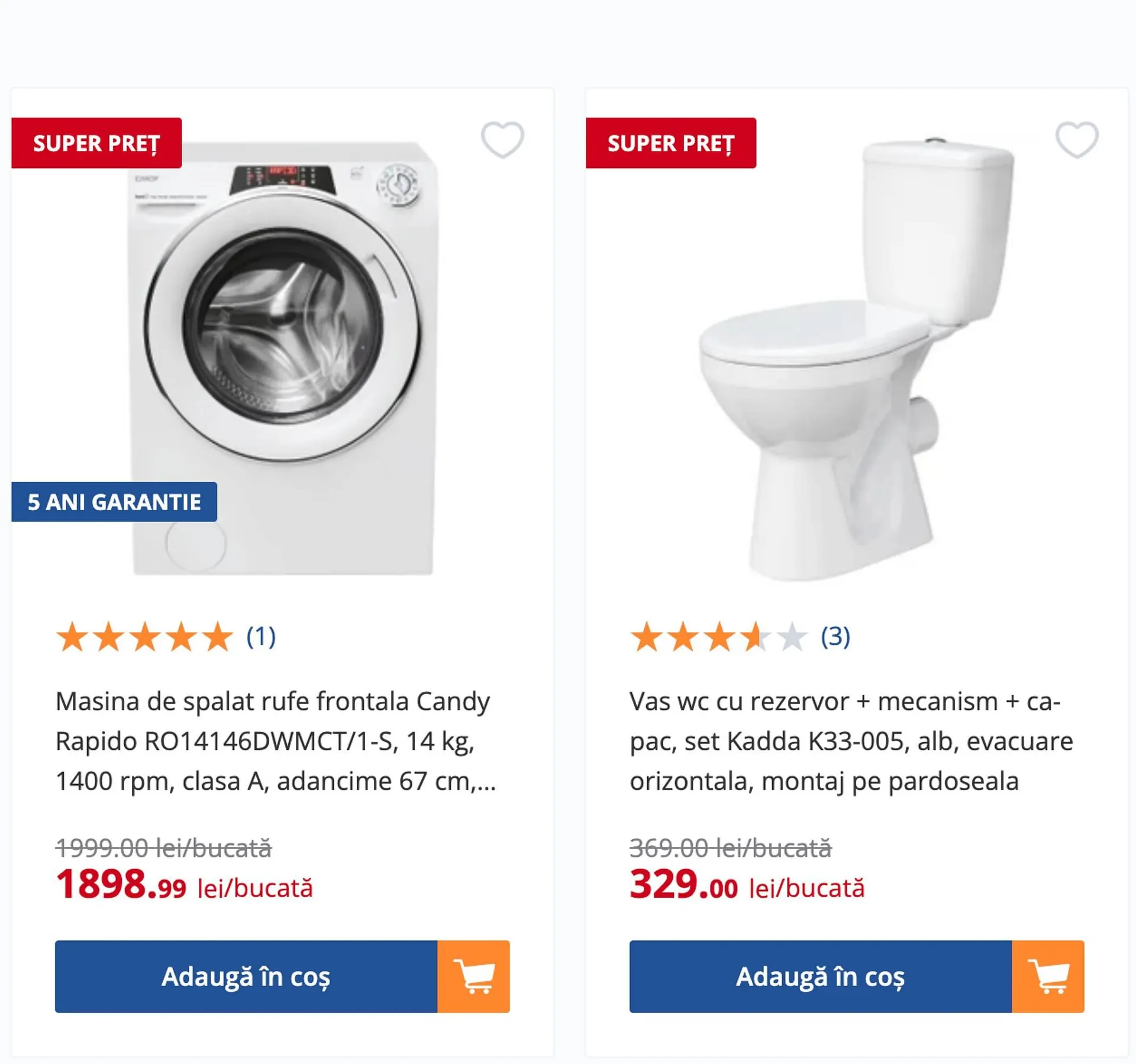Open the (1) review count for washer
The width and height of the screenshot is (1136, 1064).
click(x=261, y=637)
